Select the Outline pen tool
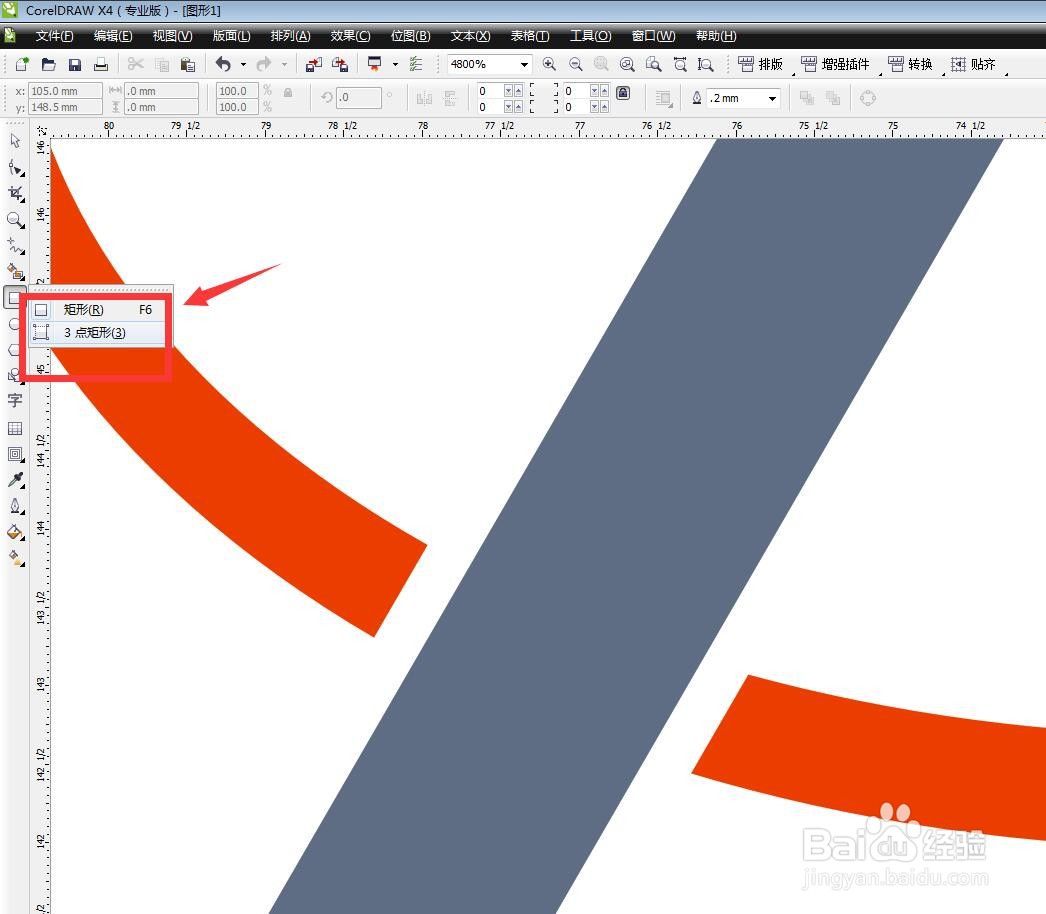Screen dimensions: 1046x914 click(x=15, y=506)
